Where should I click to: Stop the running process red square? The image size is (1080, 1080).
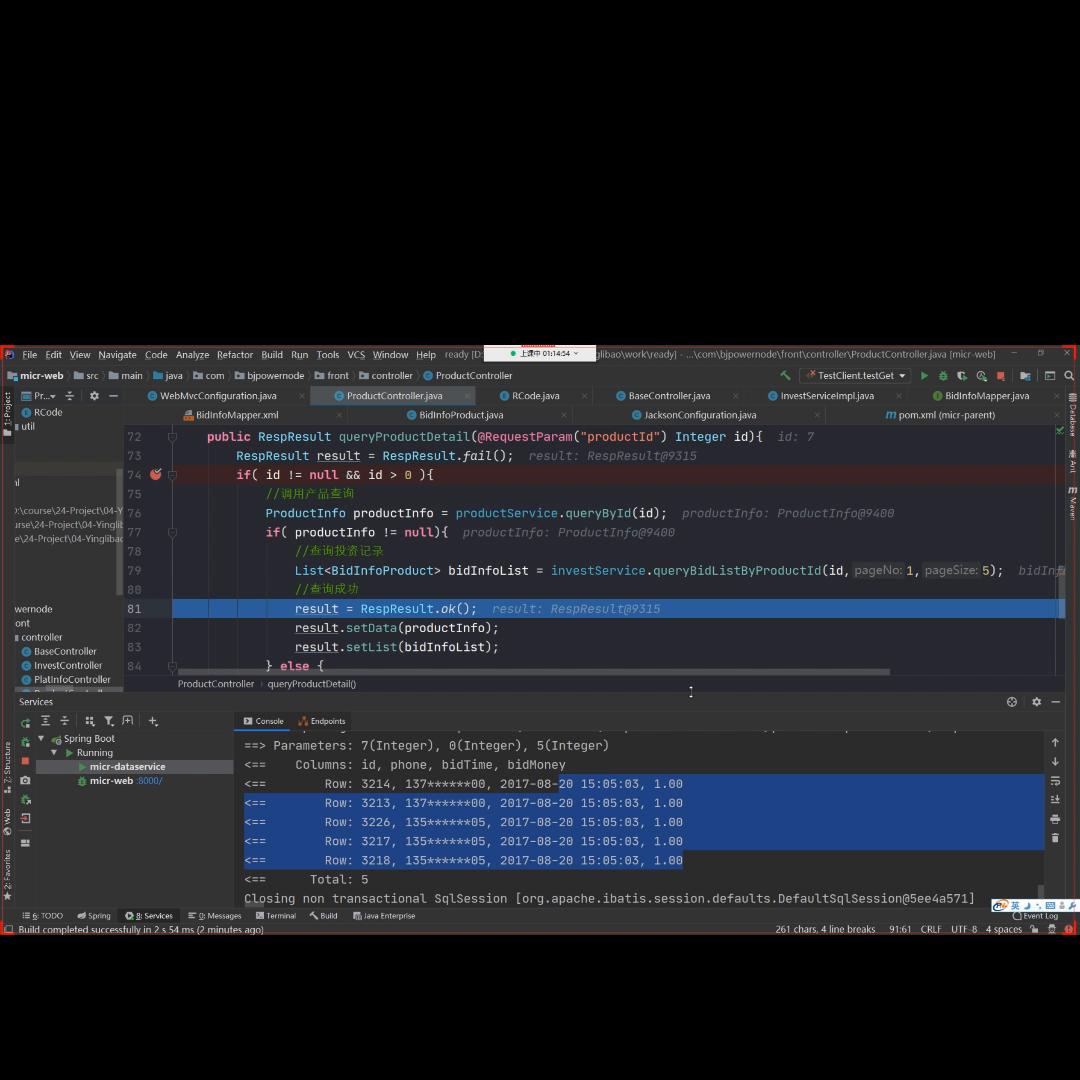(1001, 375)
